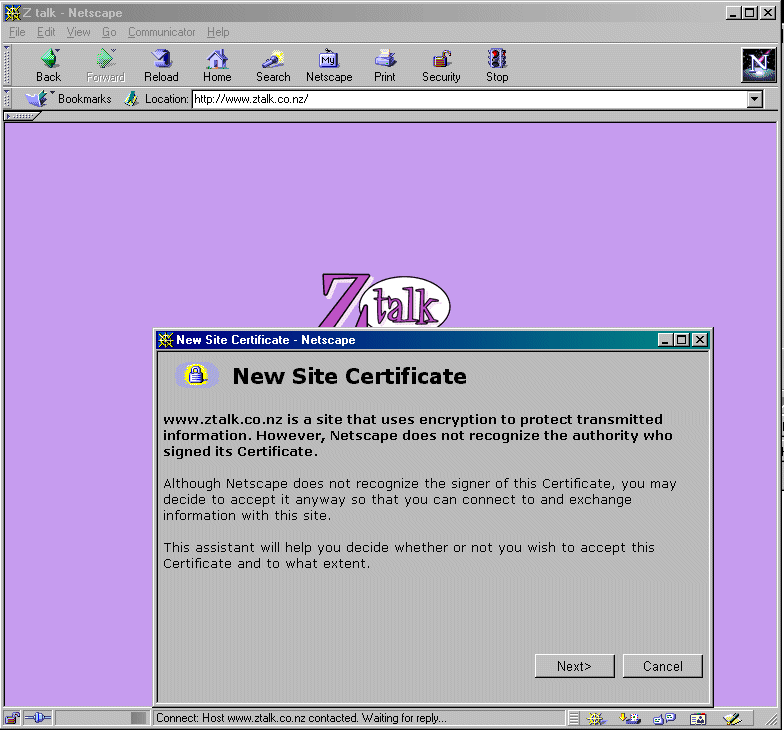Open the Search toolbar button

coord(273,66)
